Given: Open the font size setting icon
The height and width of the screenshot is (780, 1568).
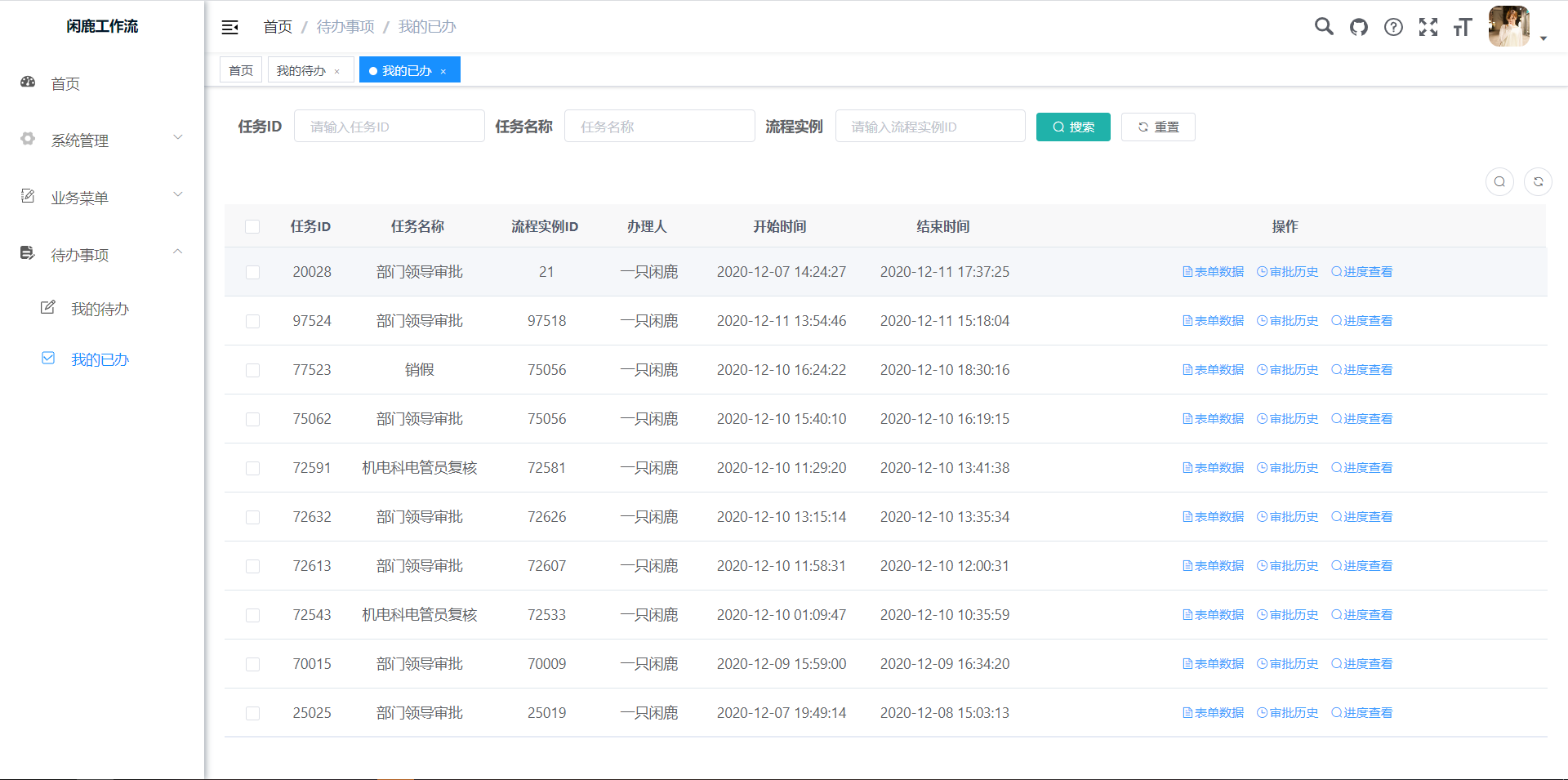Looking at the screenshot, I should [x=1463, y=27].
